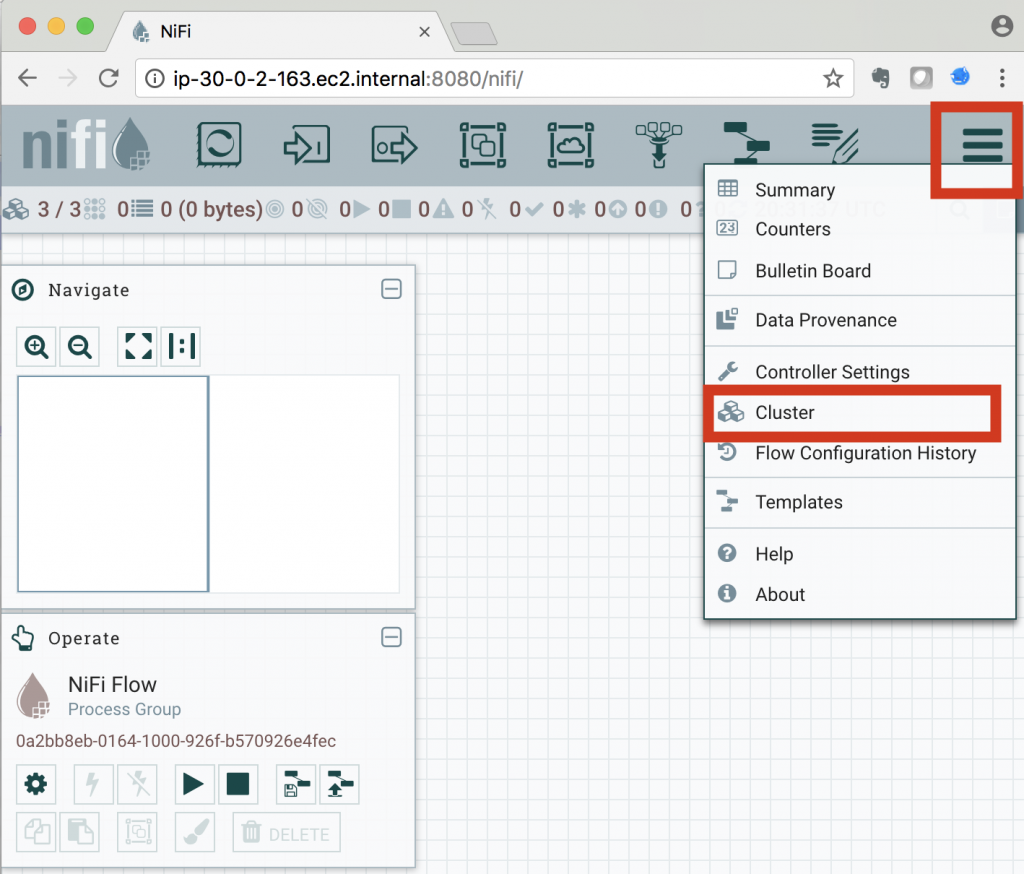1024x874 pixels.
Task: Disable components using the crossed lightning icon
Action: point(137,784)
